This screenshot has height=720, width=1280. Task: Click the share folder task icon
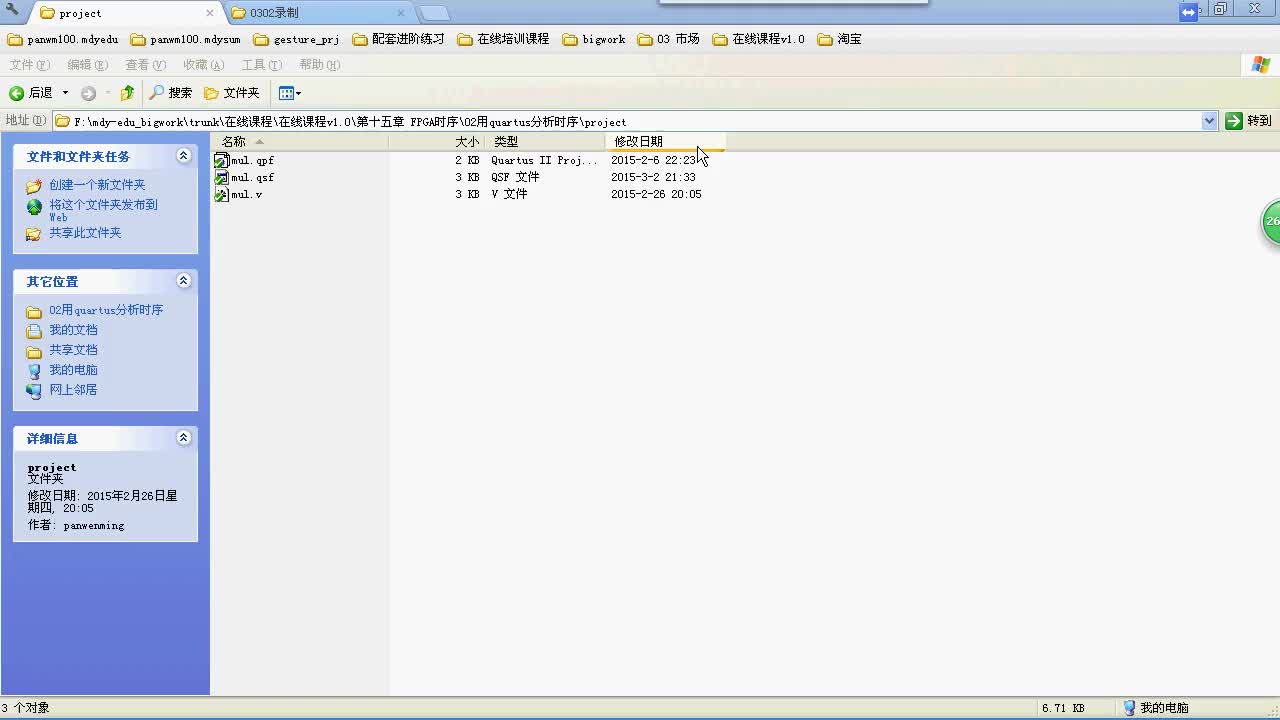click(x=34, y=234)
